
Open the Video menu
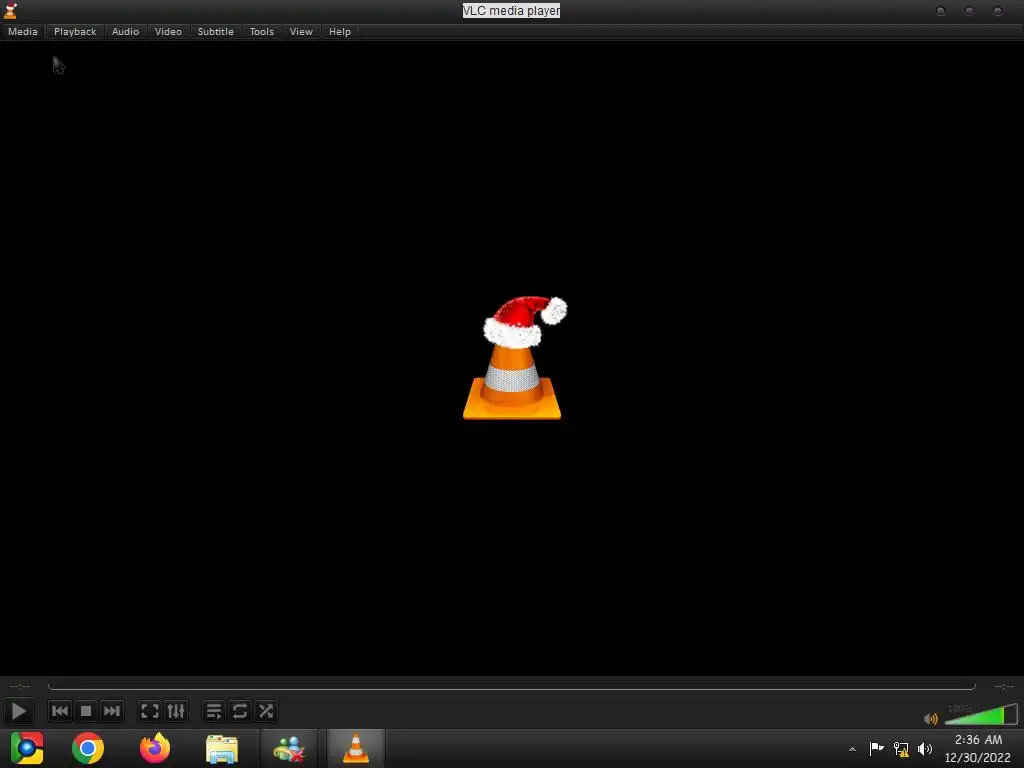168,31
